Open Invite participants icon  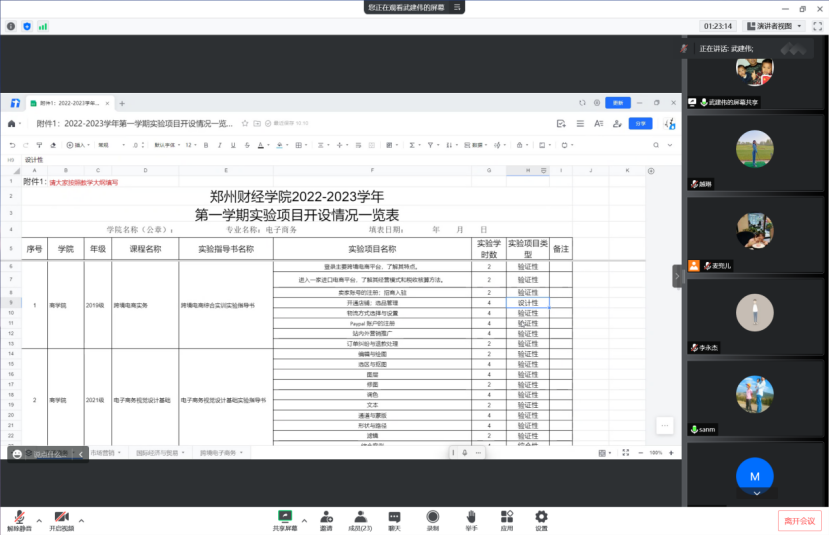(x=327, y=520)
